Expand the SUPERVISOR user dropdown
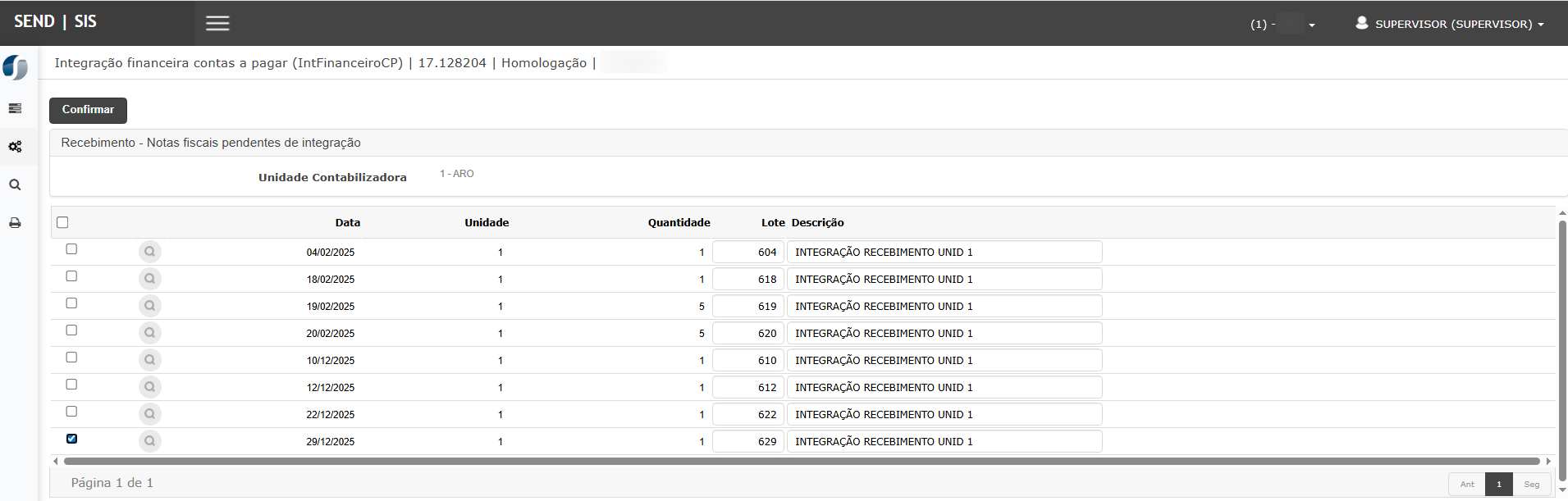Screen dimensions: 1568x501 click(1450, 24)
